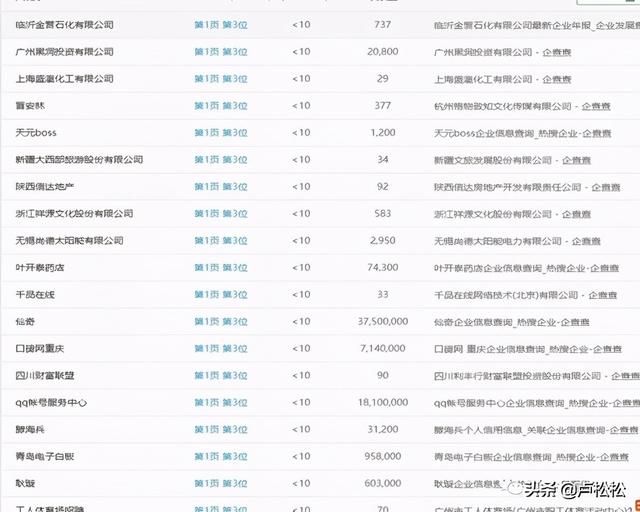Select the value 92

pos(382,186)
